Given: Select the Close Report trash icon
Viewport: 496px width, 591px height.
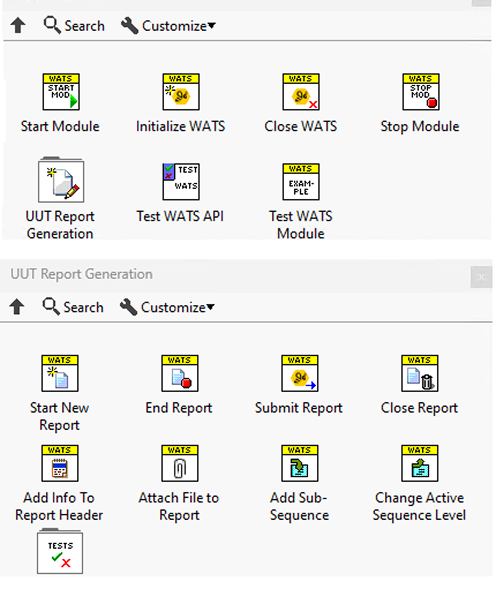Looking at the screenshot, I should tap(419, 374).
